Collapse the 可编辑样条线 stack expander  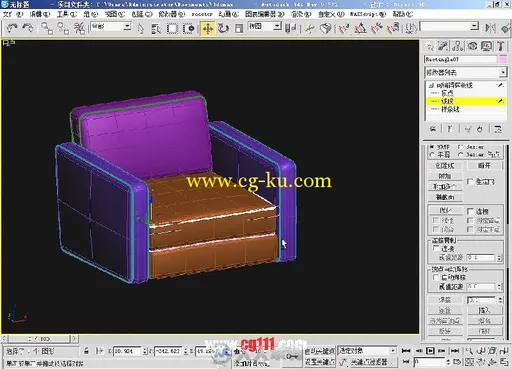(x=432, y=85)
